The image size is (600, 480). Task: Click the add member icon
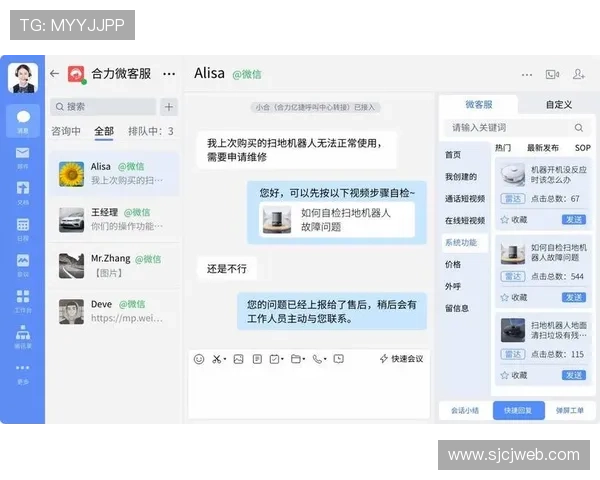tap(579, 74)
